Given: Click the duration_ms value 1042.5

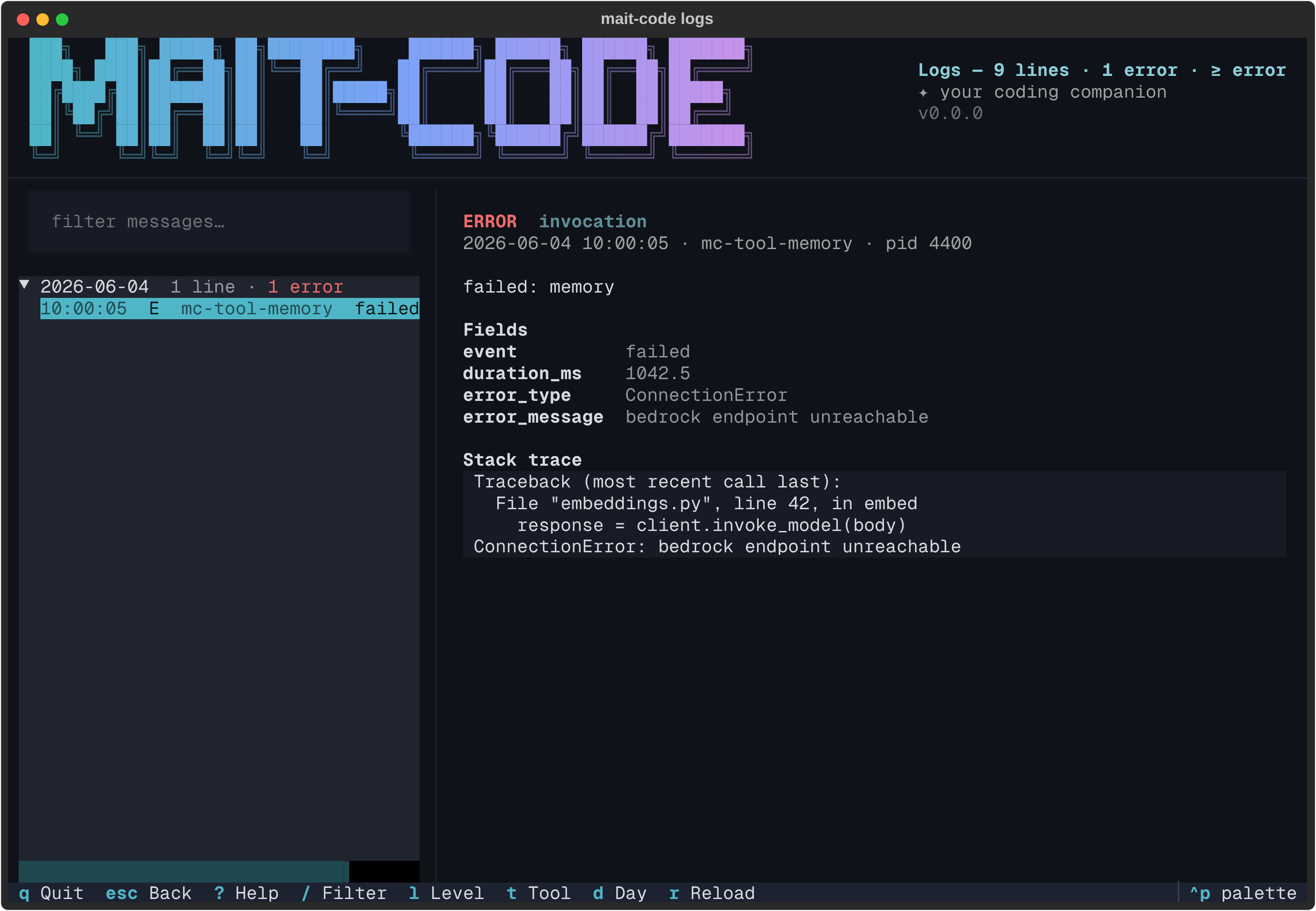Looking at the screenshot, I should [658, 373].
